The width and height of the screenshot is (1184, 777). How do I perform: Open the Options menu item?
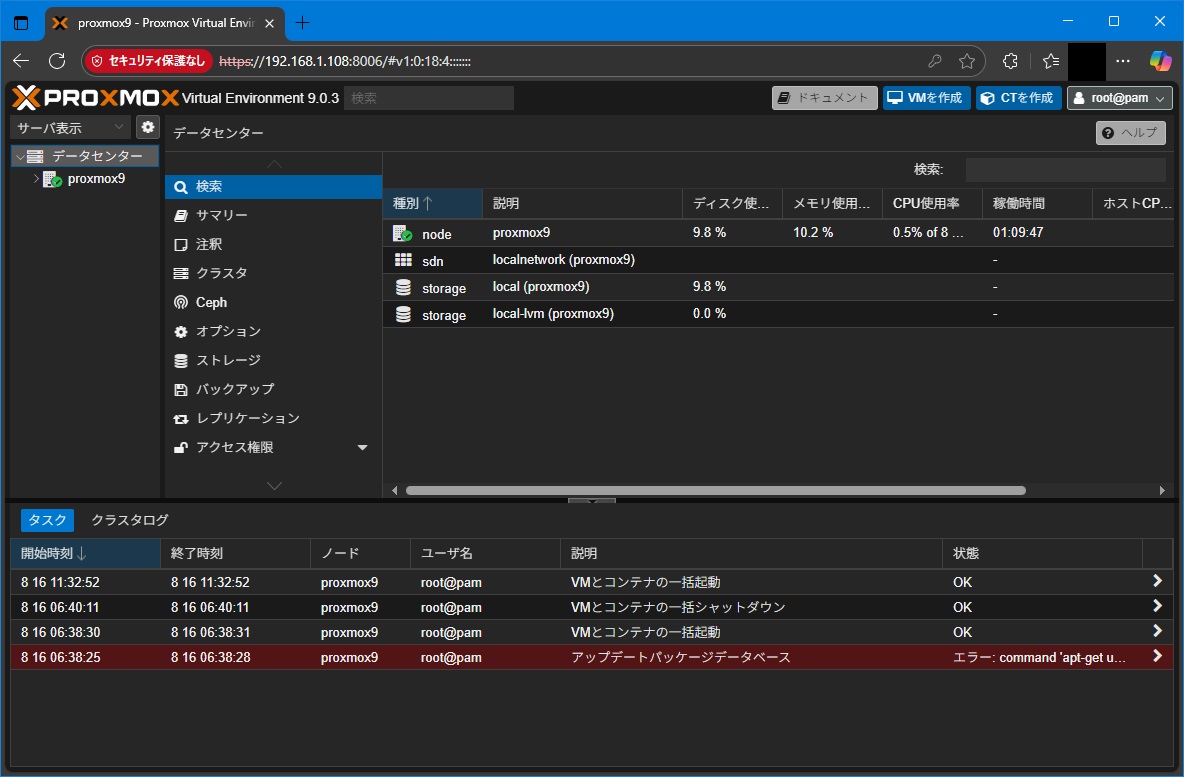(x=273, y=331)
